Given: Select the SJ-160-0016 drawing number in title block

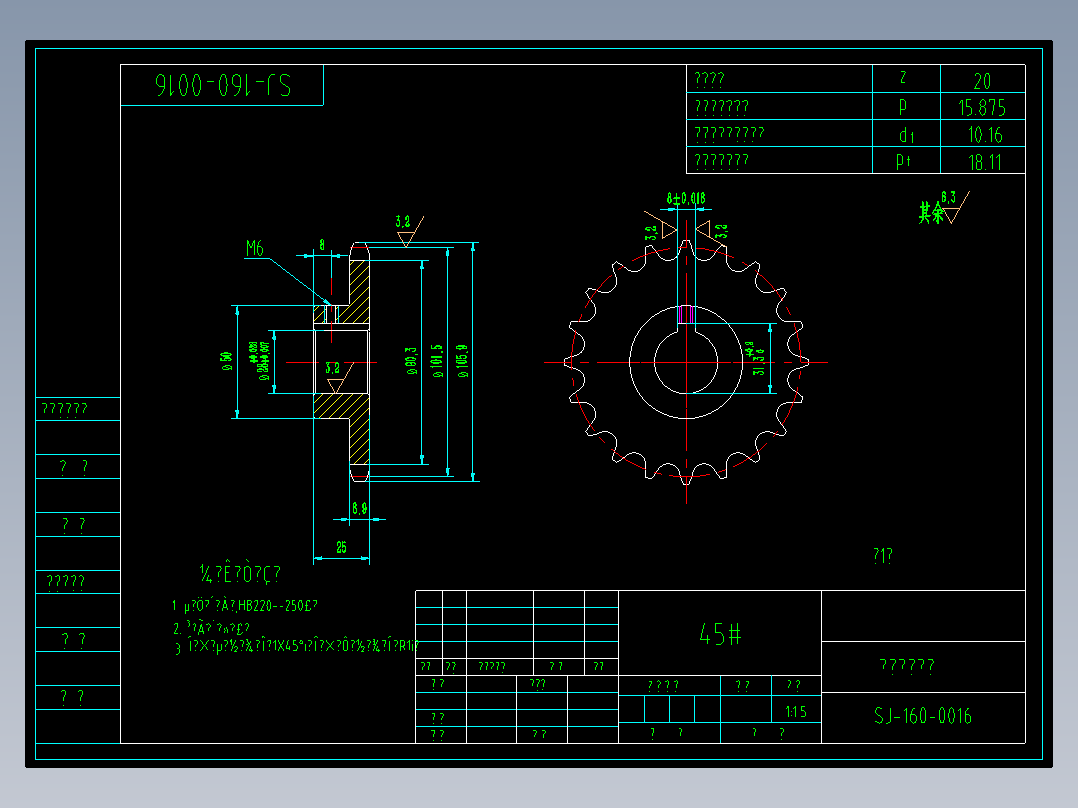Looking at the screenshot, I should (x=923, y=717).
